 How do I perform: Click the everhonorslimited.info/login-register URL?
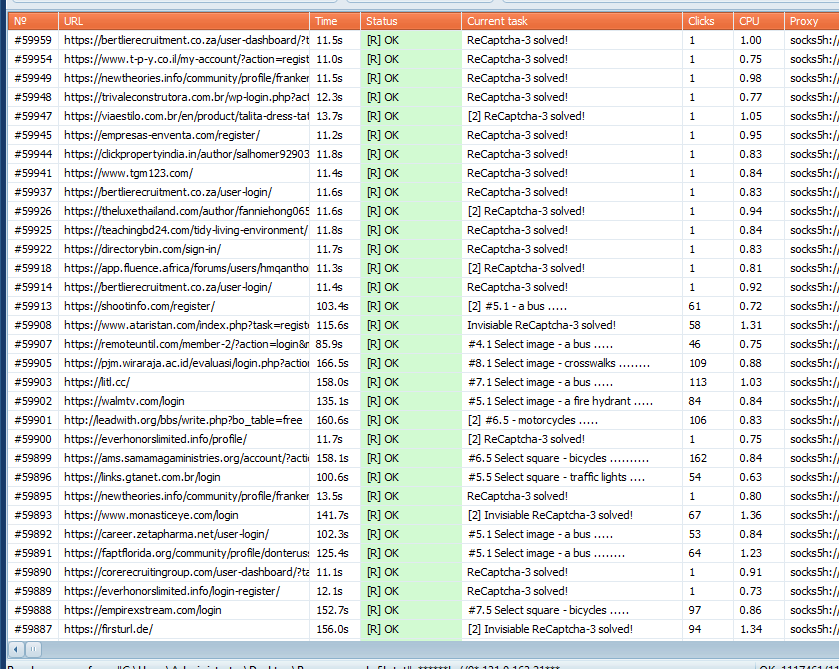(172, 591)
